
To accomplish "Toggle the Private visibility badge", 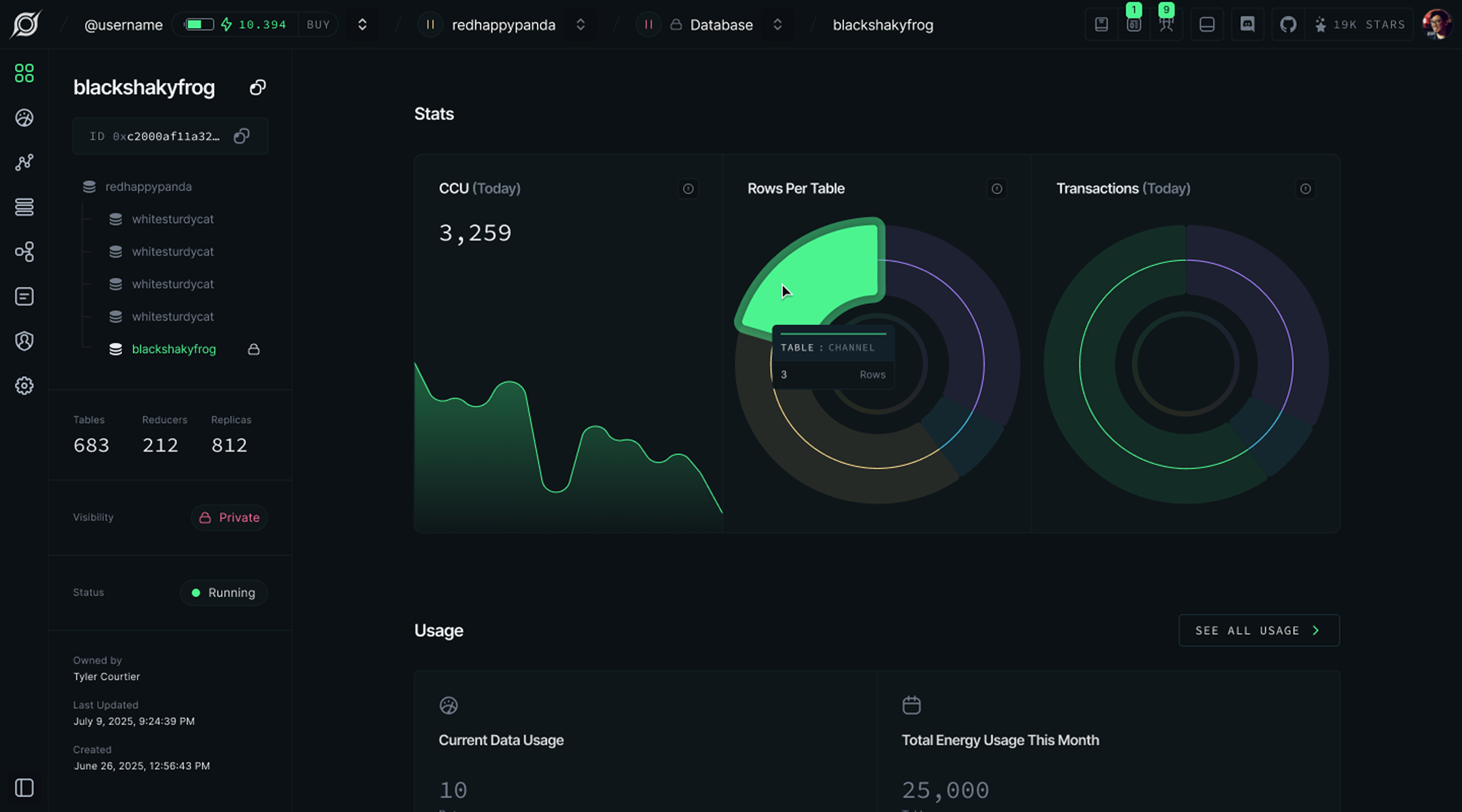I will 229,517.
